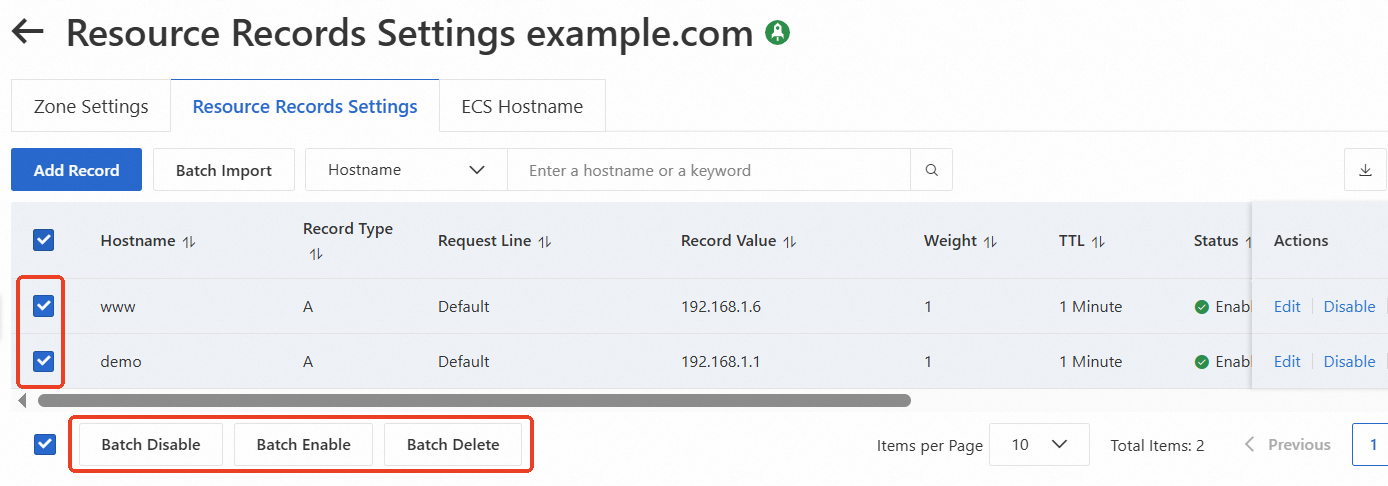The height and width of the screenshot is (486, 1388).
Task: Click the green rocket icon beside example.com
Action: pos(777,33)
